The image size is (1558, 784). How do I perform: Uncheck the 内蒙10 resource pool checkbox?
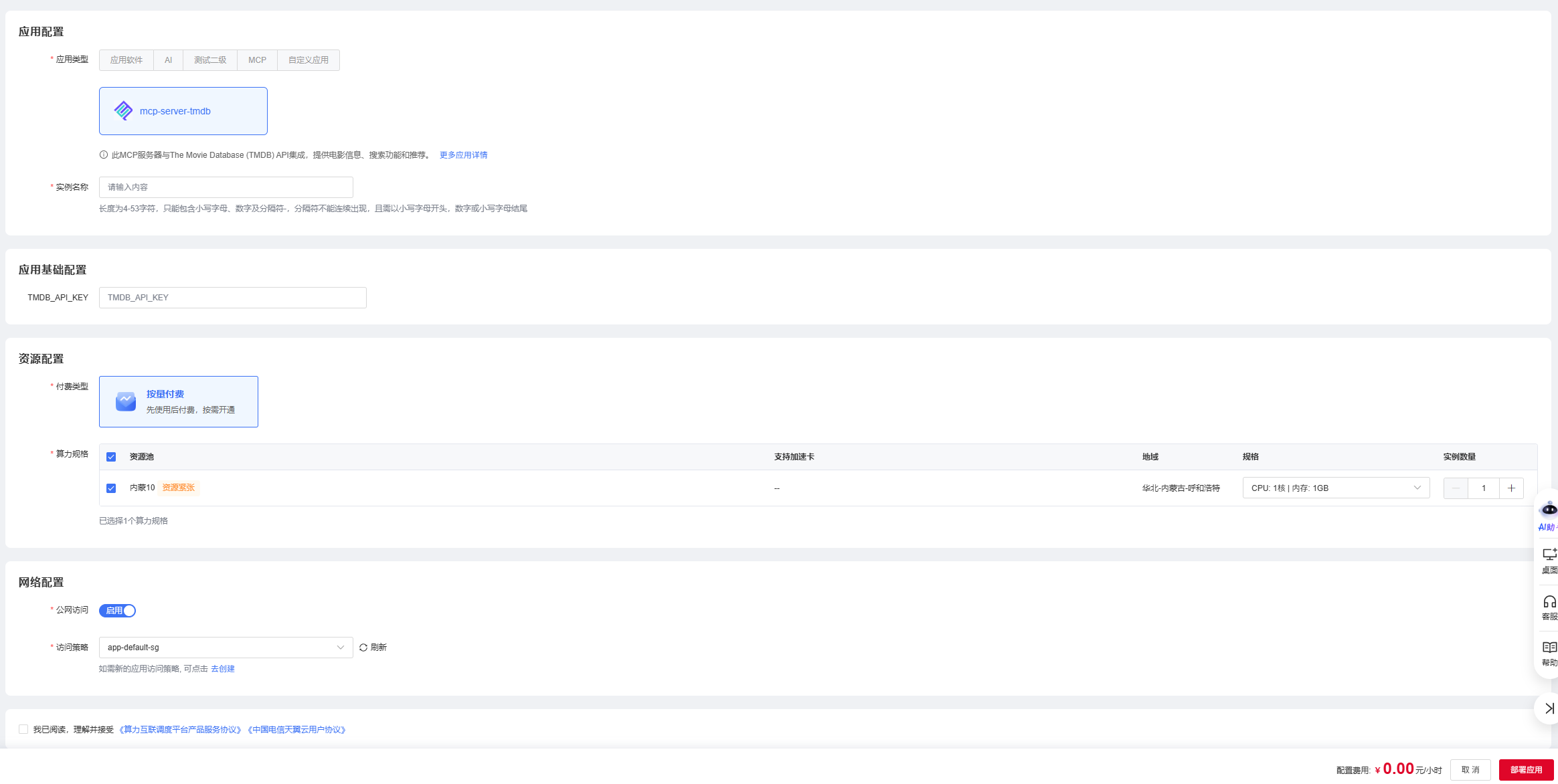[x=111, y=488]
